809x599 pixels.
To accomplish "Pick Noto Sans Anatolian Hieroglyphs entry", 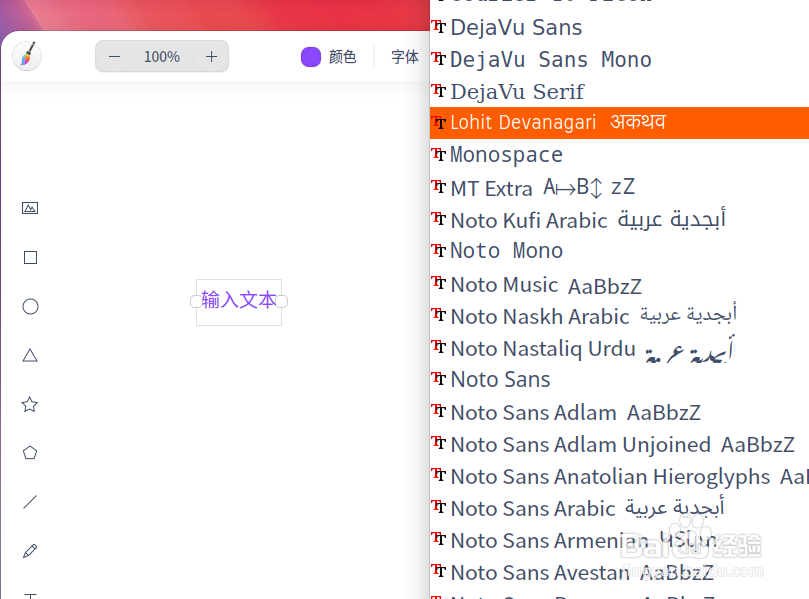I will pyautogui.click(x=619, y=477).
